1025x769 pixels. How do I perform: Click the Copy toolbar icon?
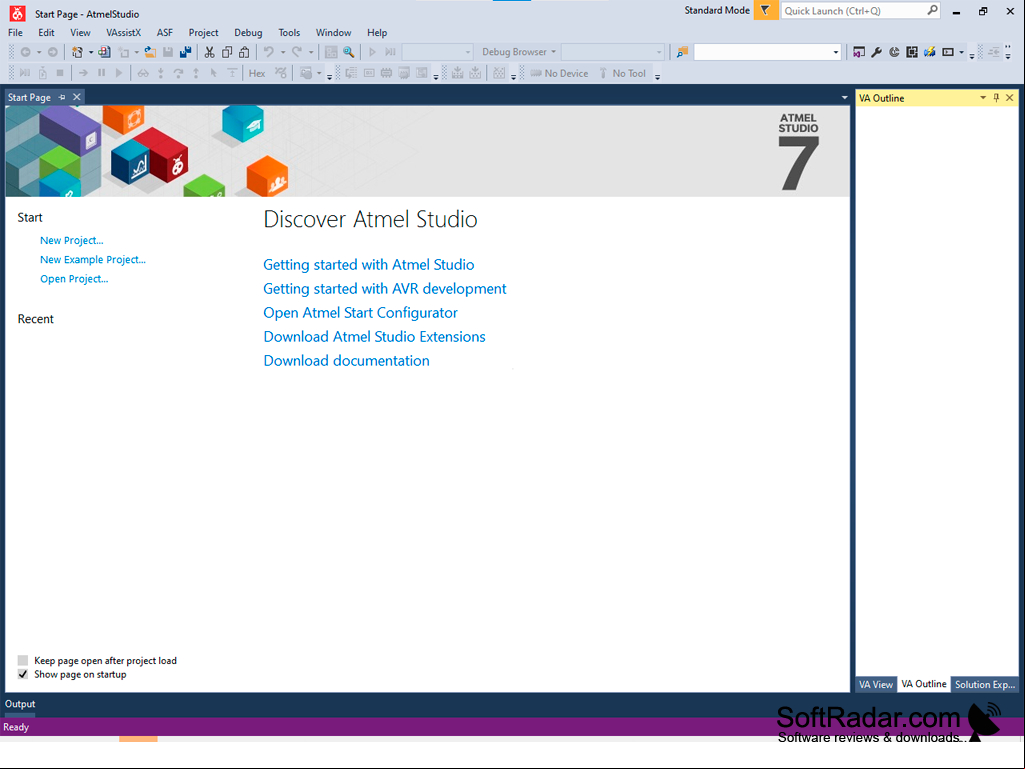[227, 52]
